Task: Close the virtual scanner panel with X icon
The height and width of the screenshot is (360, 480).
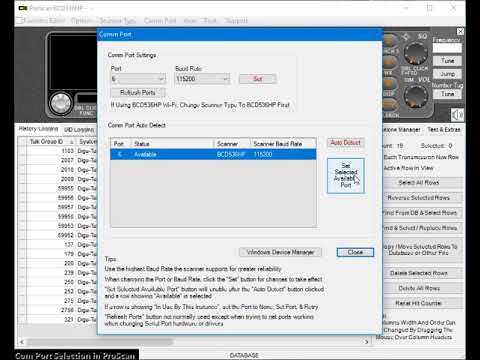Action: (x=460, y=31)
